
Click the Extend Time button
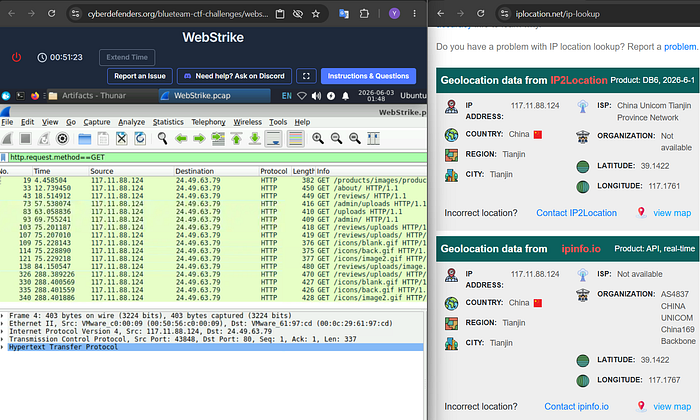[127, 58]
